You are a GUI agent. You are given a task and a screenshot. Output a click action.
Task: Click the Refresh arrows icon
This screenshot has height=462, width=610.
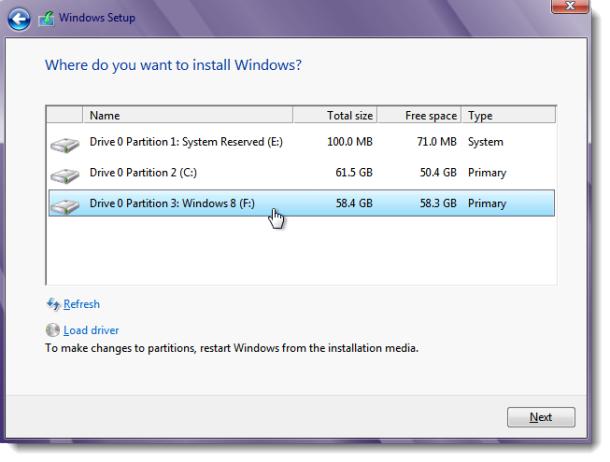click(53, 304)
